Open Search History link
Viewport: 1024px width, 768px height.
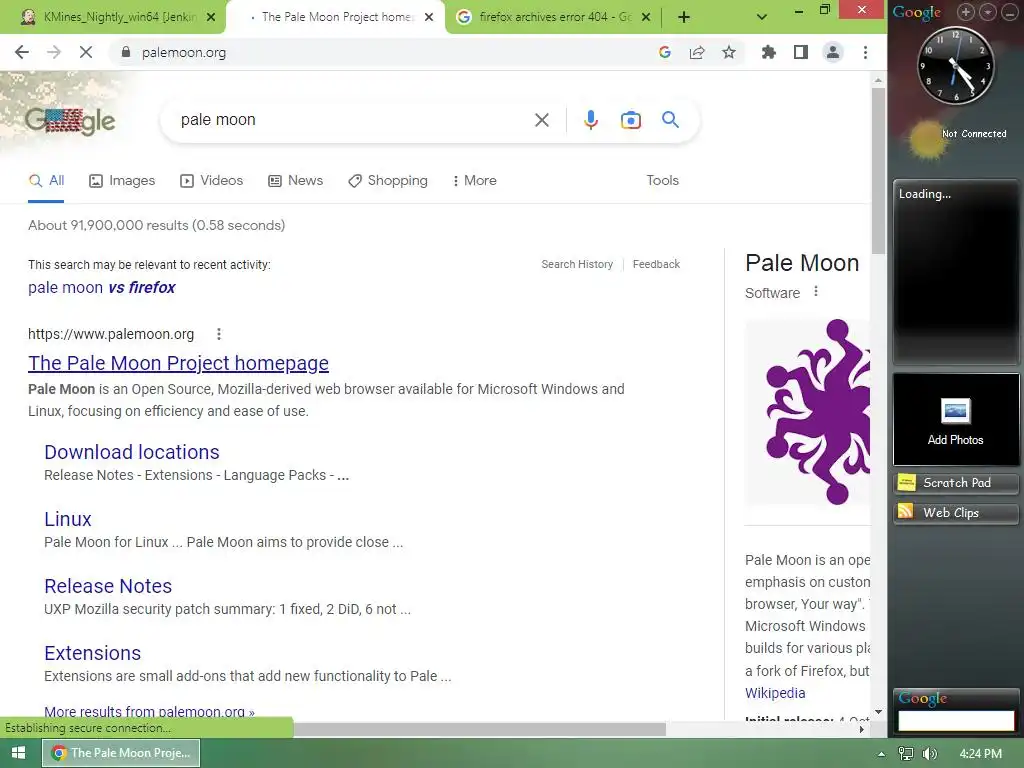577,264
